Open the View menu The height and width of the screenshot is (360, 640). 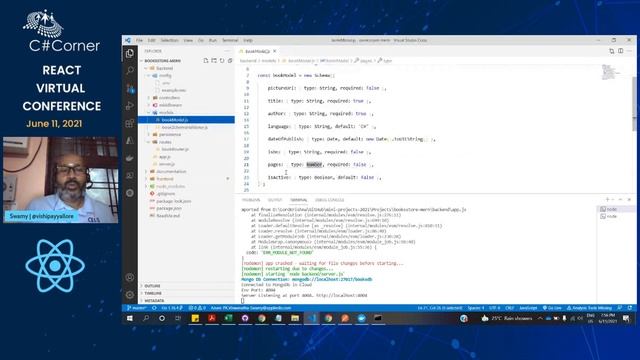(188, 40)
